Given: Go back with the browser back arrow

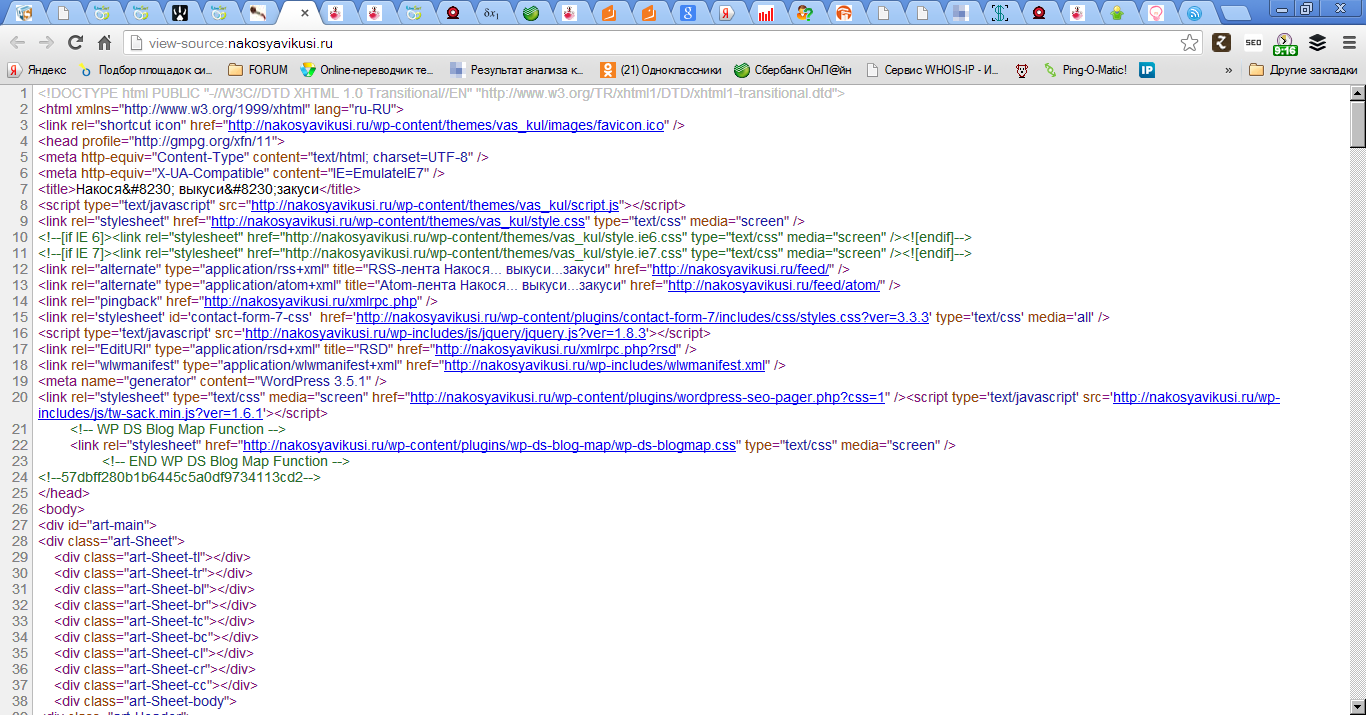Looking at the screenshot, I should [x=16, y=43].
